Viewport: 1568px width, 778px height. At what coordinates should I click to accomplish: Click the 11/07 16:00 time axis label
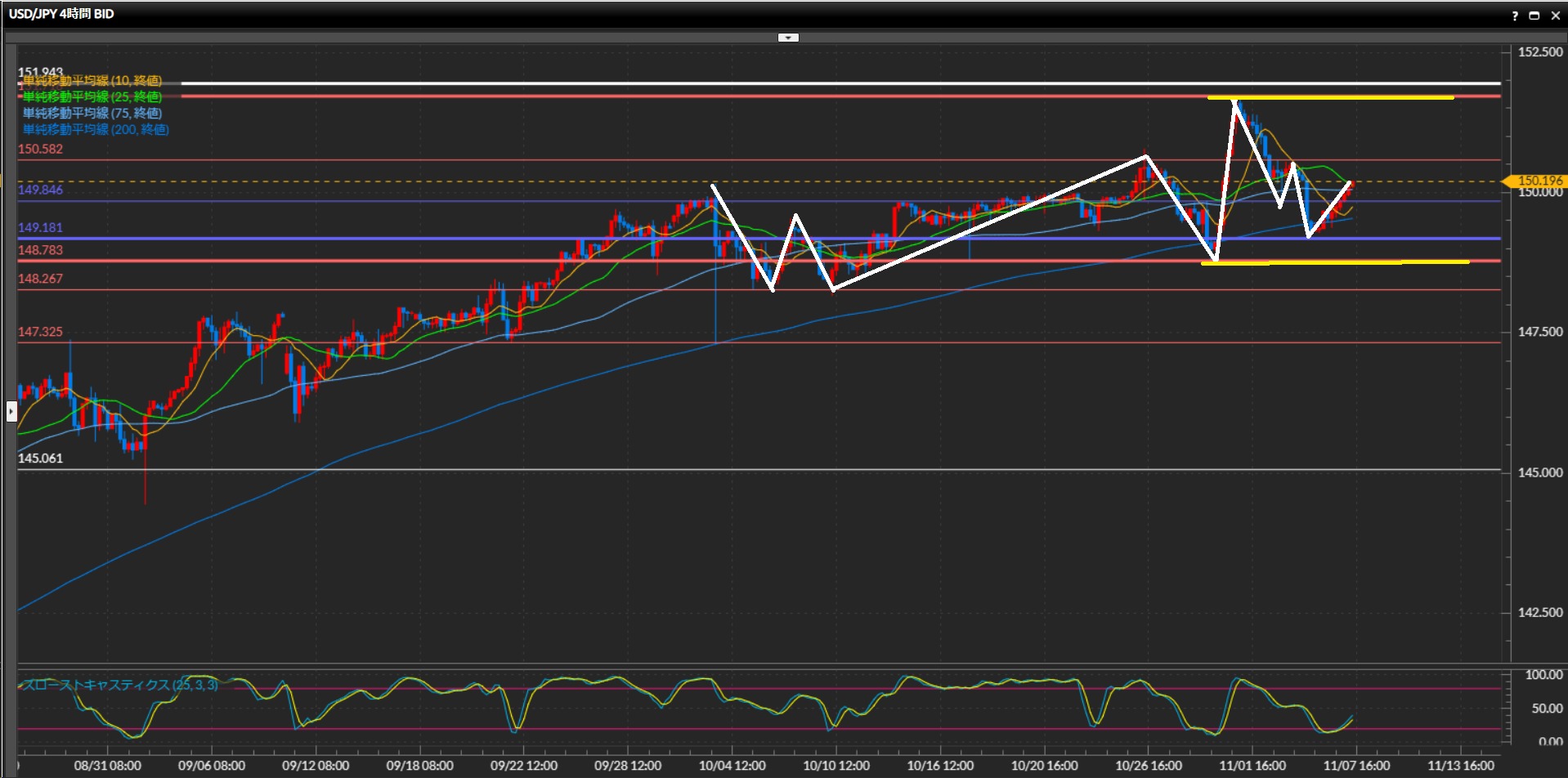(1356, 766)
